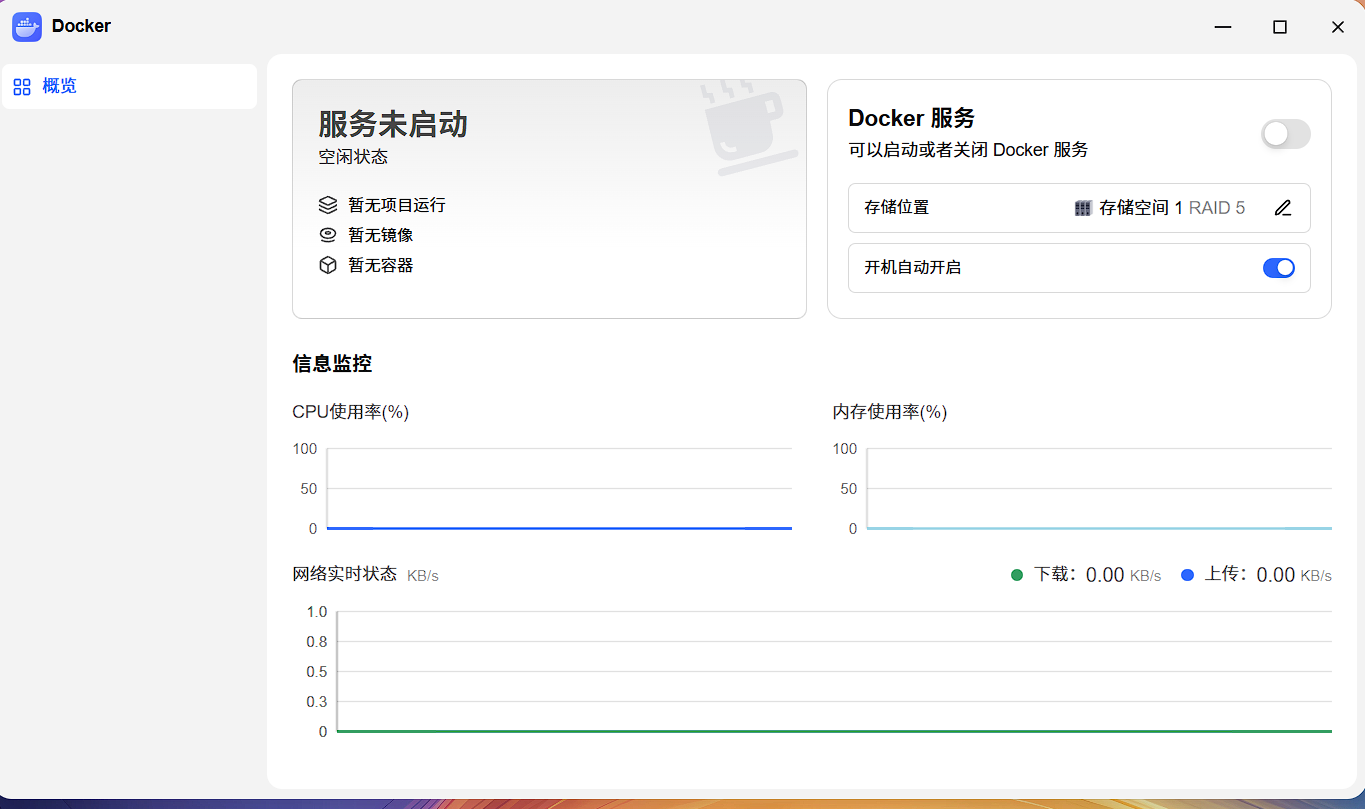Click the blue 上传 legend dot
Viewport: 1365px width, 809px height.
pos(1188,575)
